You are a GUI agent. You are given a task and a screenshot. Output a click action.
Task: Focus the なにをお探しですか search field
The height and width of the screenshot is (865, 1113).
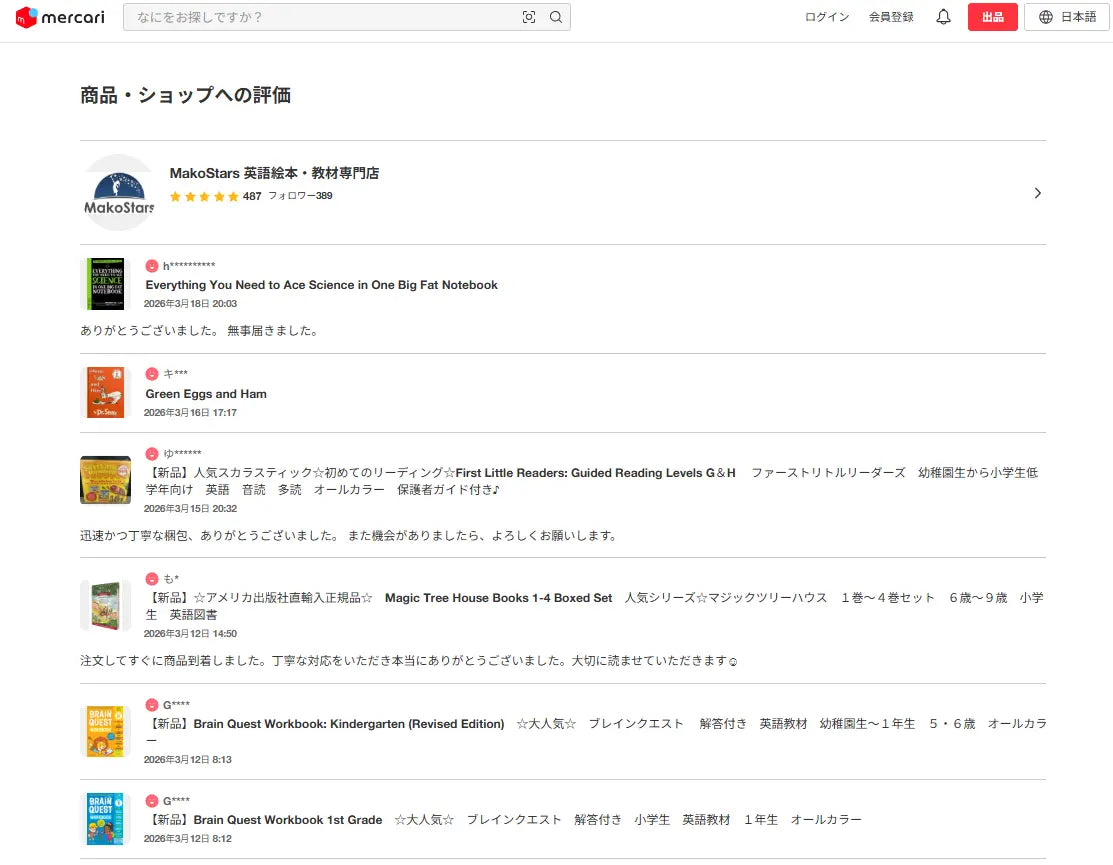pos(320,17)
